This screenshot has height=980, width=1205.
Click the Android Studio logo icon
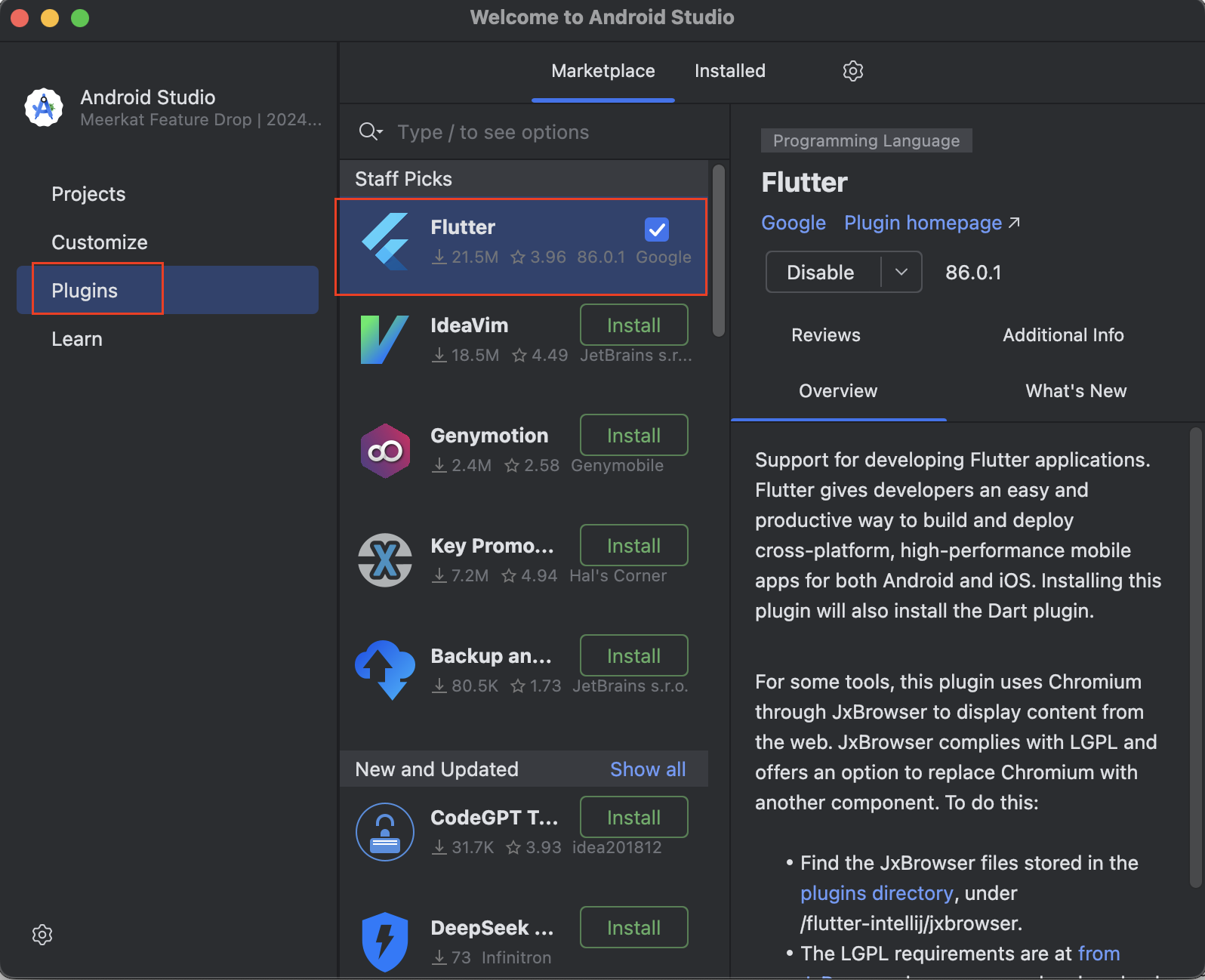coord(44,107)
